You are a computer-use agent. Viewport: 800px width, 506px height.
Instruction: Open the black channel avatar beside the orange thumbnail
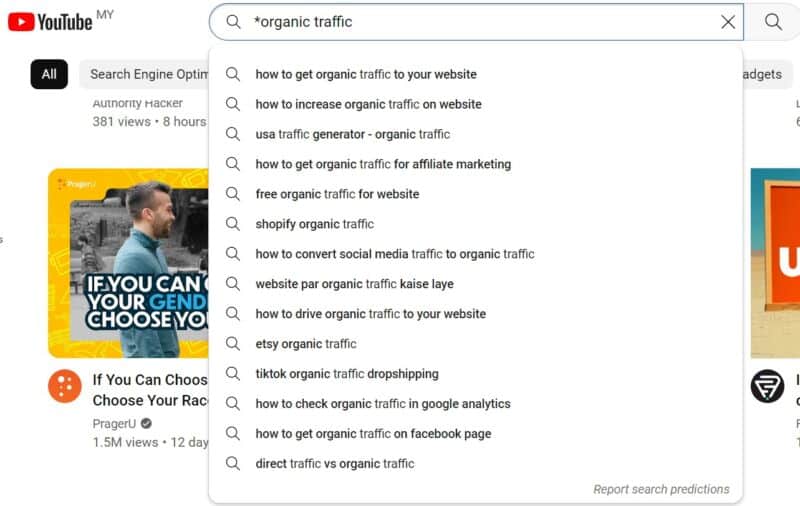767,386
